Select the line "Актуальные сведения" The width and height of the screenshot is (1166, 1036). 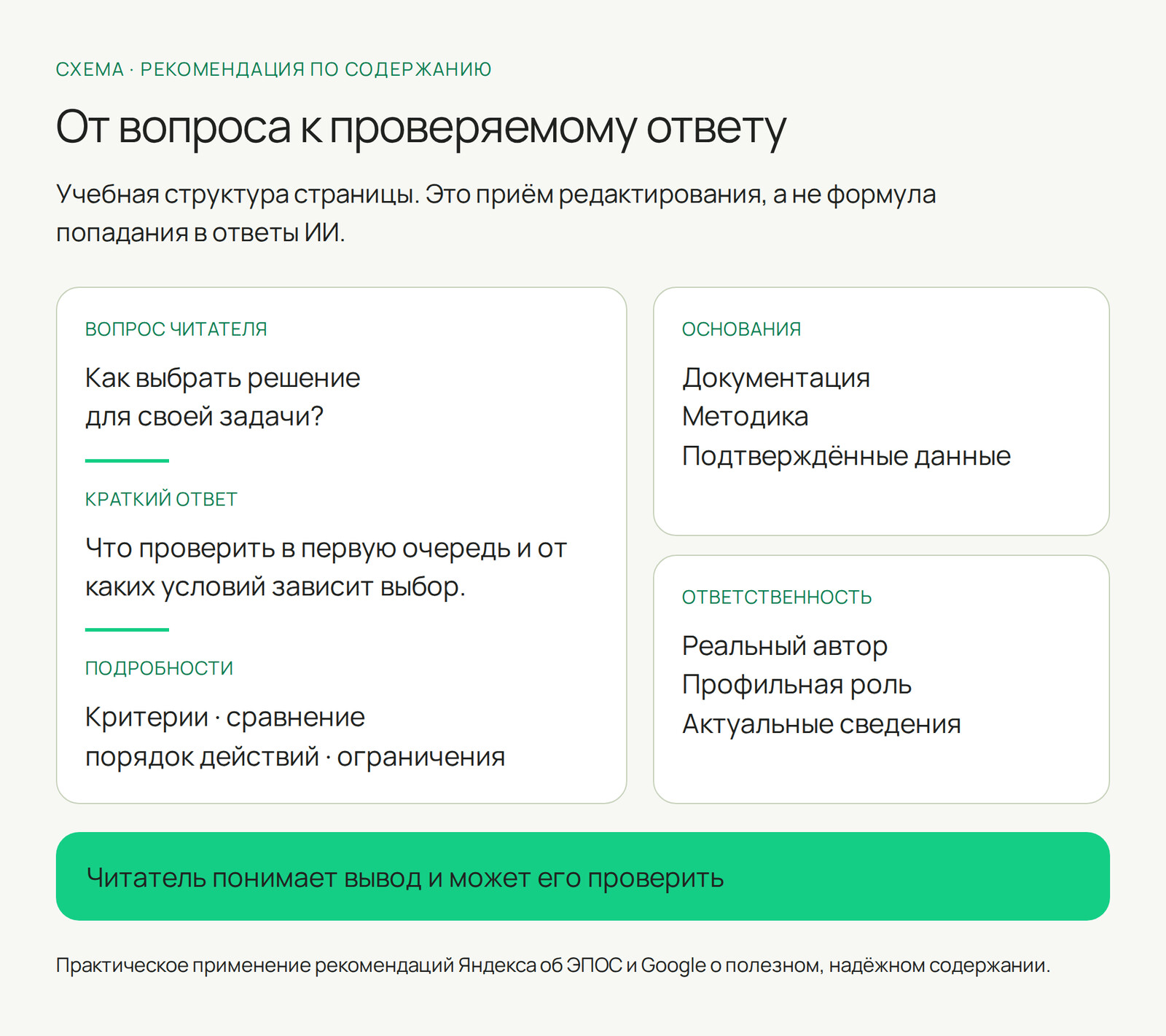821,724
